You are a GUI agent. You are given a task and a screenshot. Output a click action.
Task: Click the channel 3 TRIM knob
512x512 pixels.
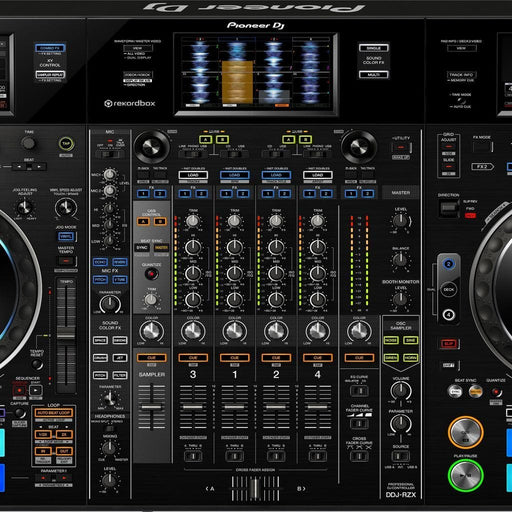[193, 221]
